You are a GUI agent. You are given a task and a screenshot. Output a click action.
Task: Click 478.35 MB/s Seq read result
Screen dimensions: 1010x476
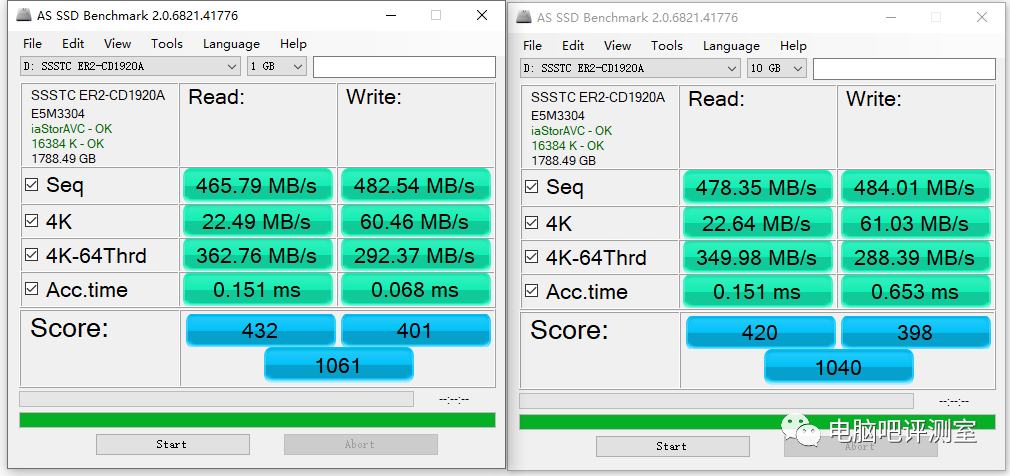click(758, 187)
